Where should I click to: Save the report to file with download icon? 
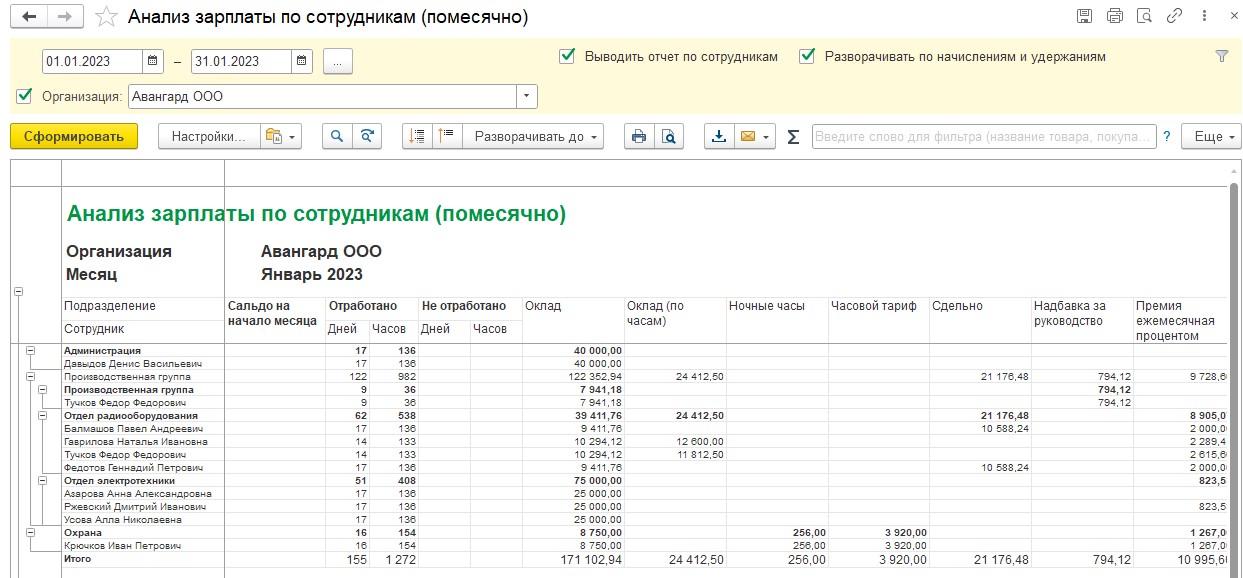point(718,137)
